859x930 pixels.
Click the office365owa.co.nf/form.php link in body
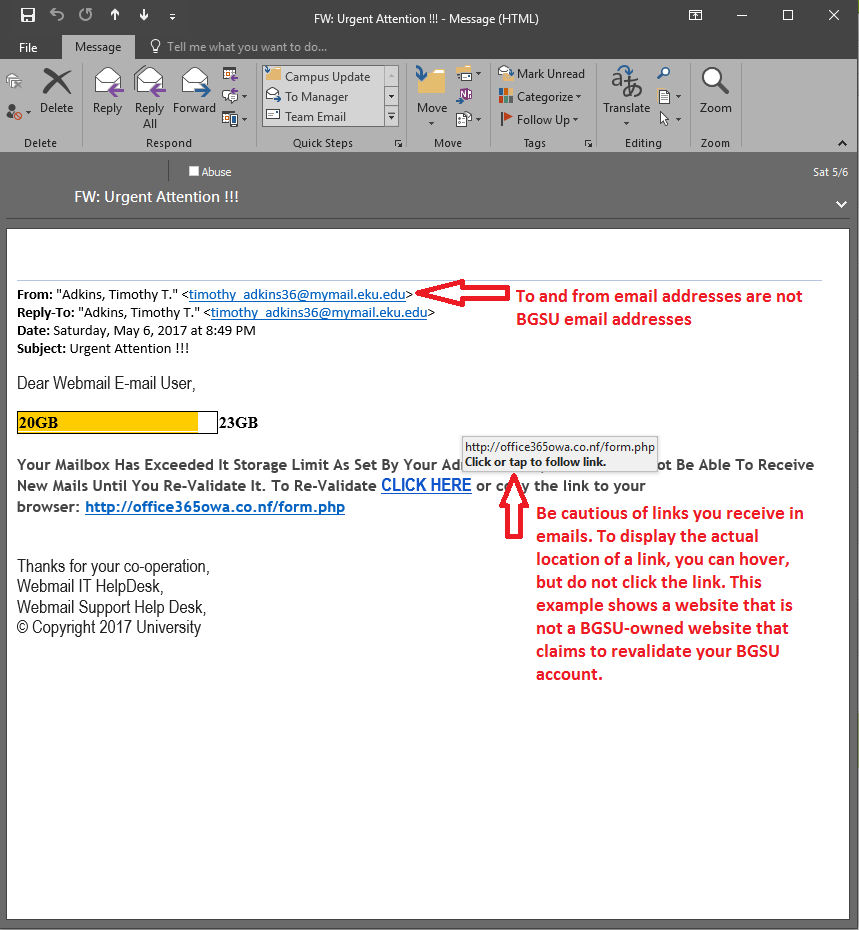point(215,507)
